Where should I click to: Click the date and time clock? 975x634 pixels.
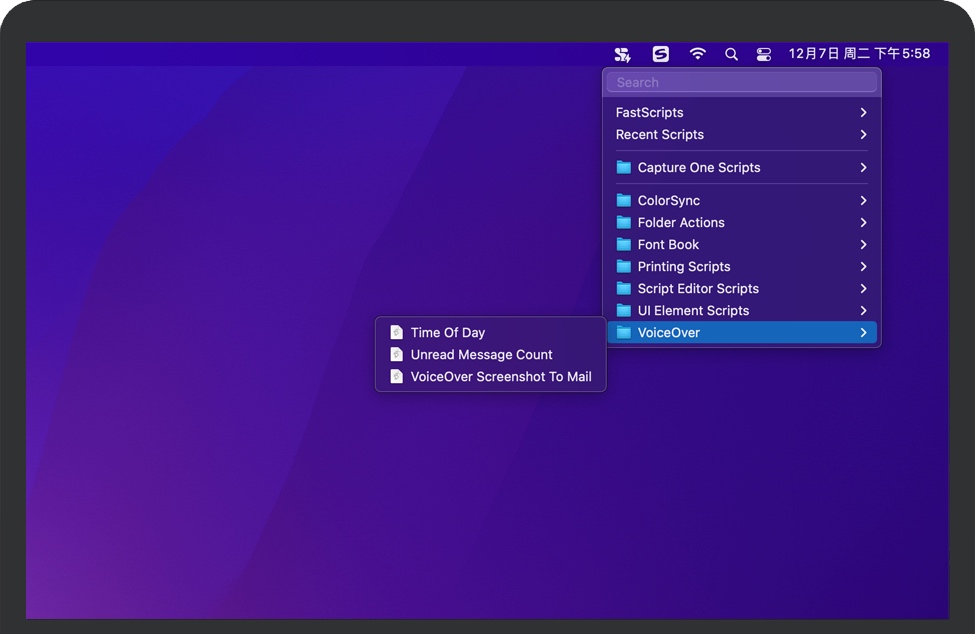859,54
